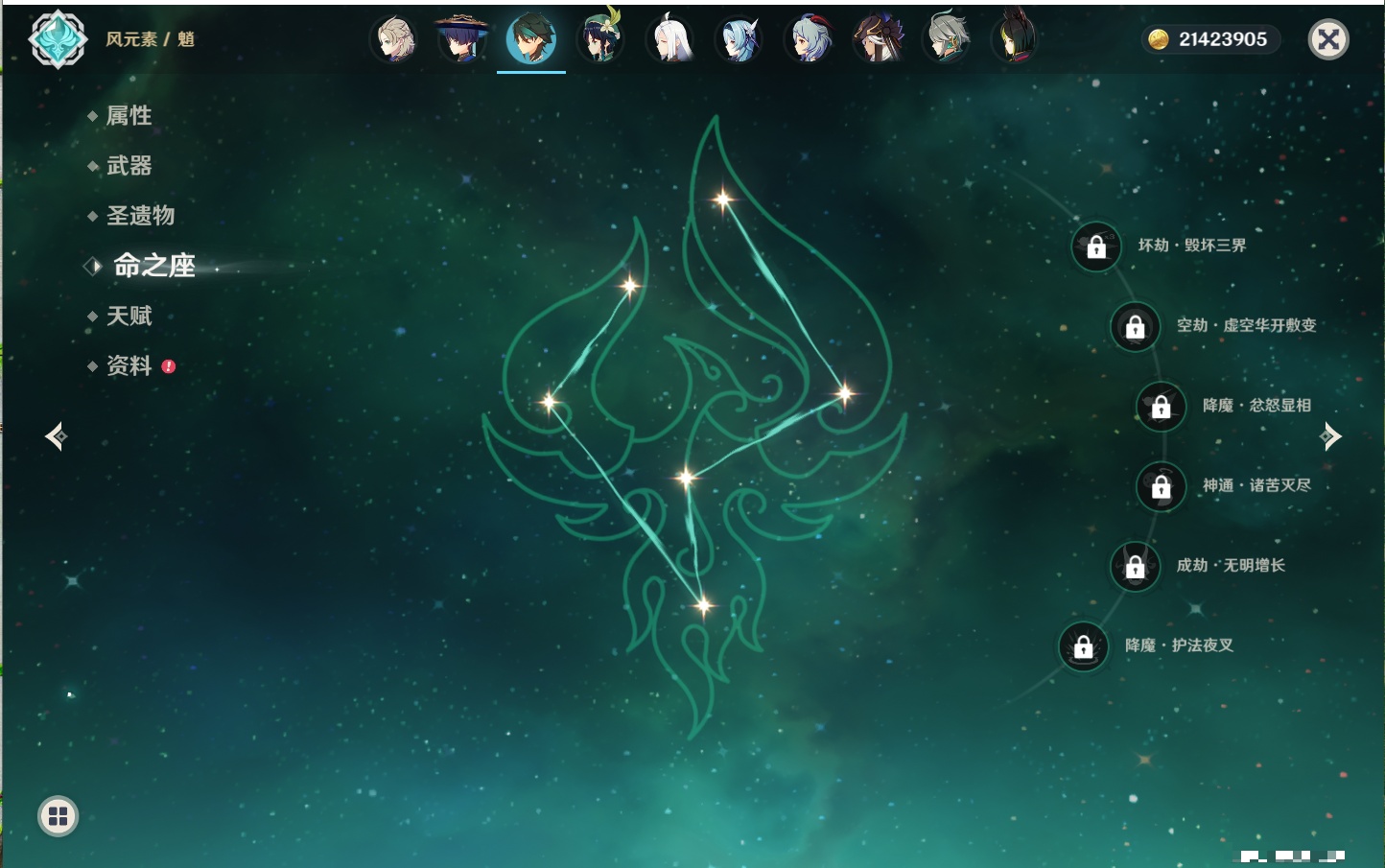This screenshot has width=1385, height=868.
Task: Select Alhaitham's character portrait
Action: coord(947,39)
